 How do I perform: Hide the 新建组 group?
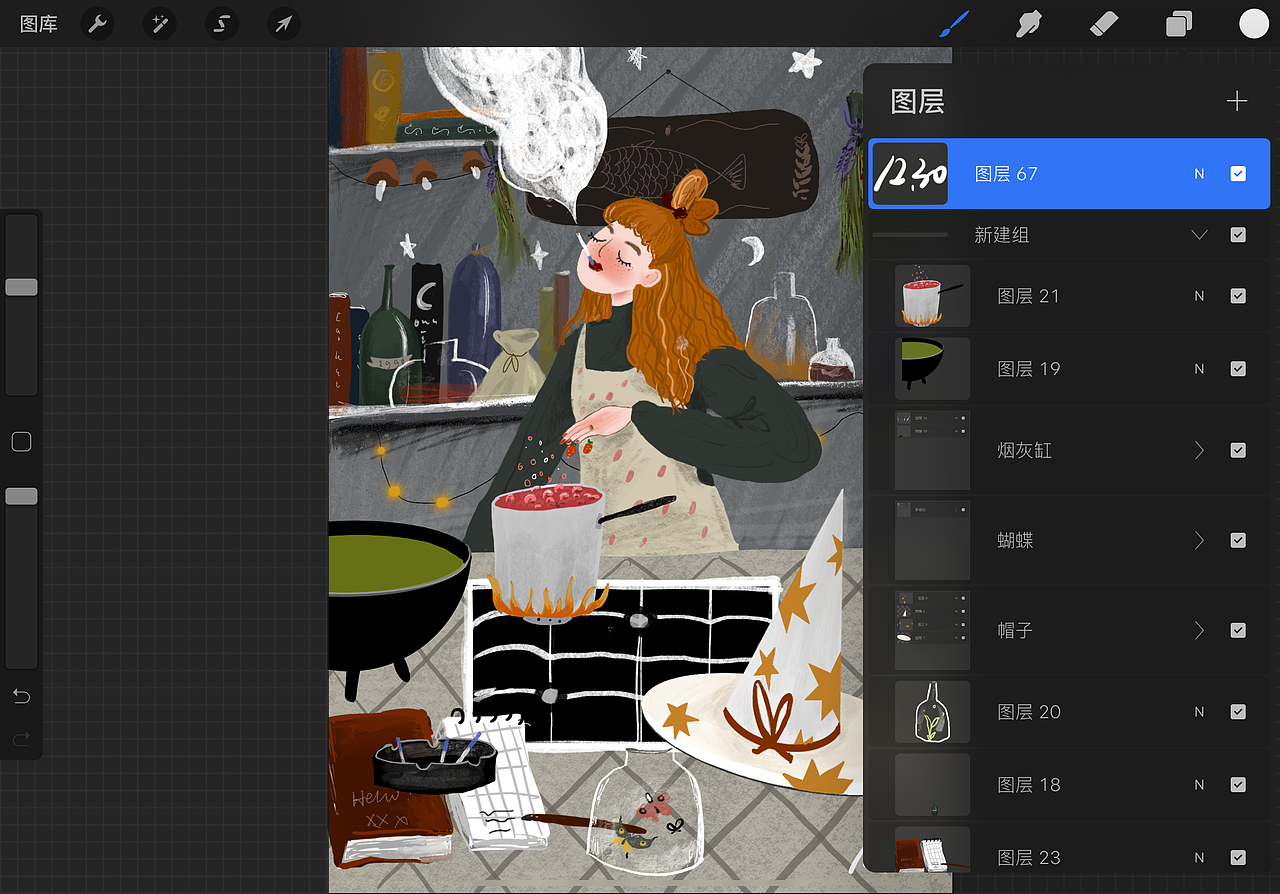(1238, 235)
